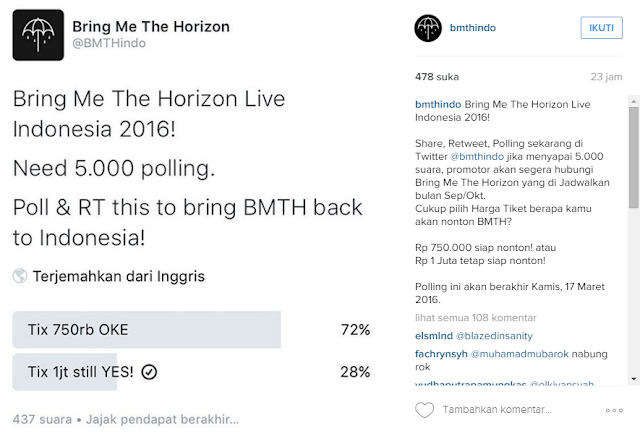The height and width of the screenshot is (434, 640).
Task: Select poll option Tix 750rb OKE
Action: point(191,330)
